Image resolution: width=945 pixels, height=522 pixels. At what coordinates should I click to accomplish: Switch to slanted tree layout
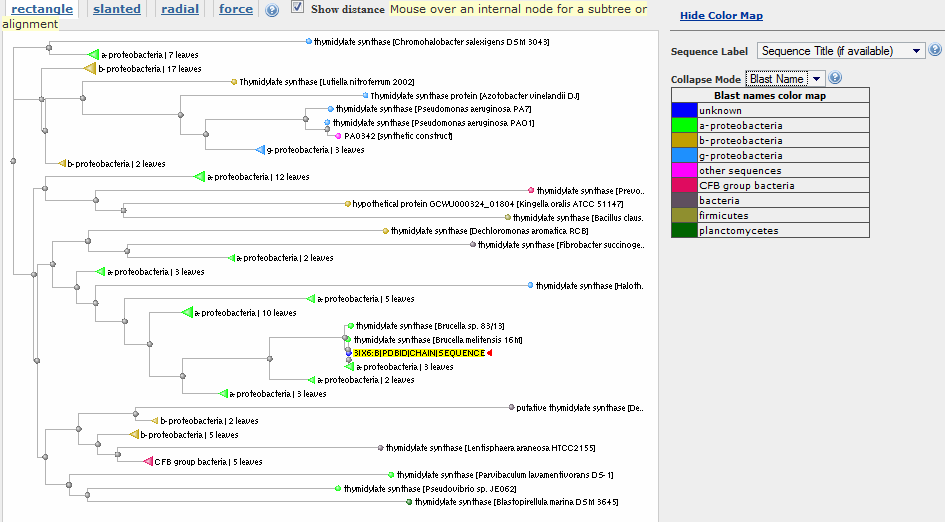click(x=117, y=9)
